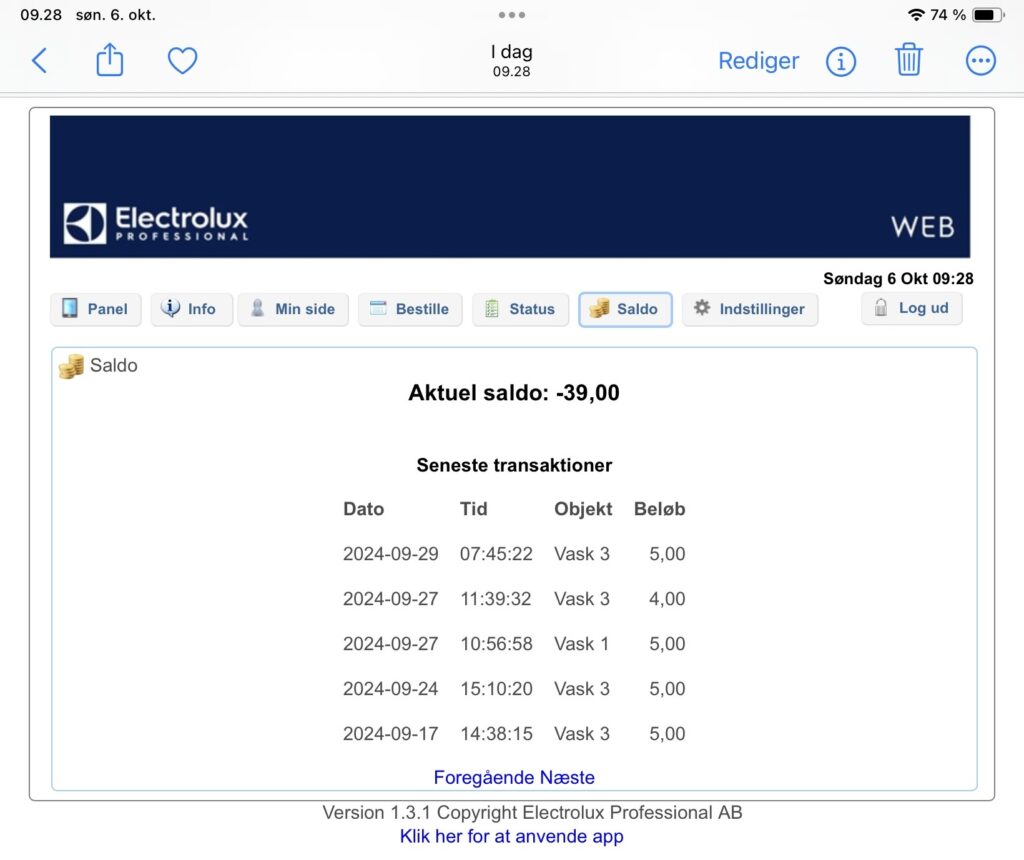1024x860 pixels.
Task: Open Indstillinger settings tab
Action: tap(750, 309)
